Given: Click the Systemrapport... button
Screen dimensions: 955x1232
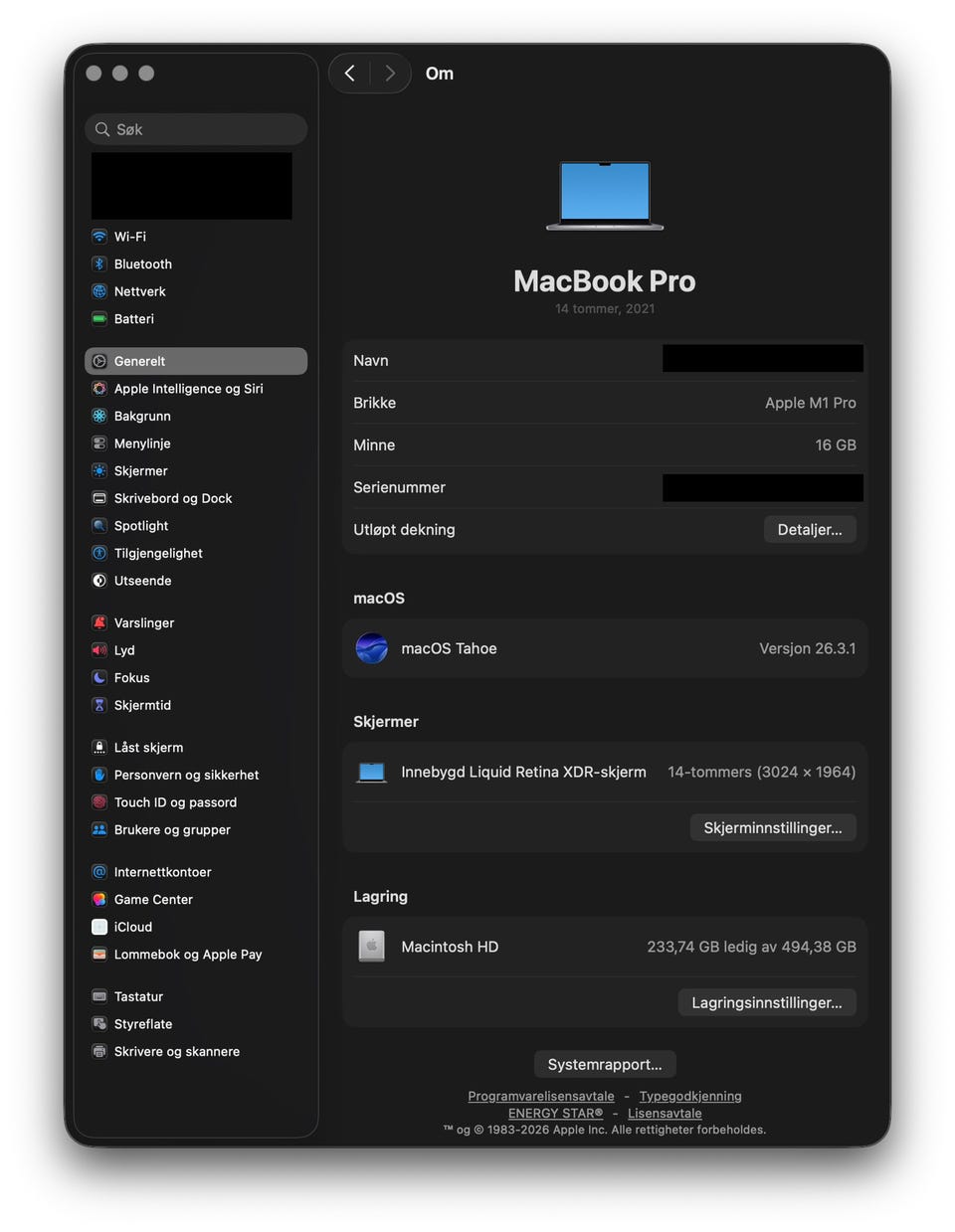Looking at the screenshot, I should point(605,1064).
